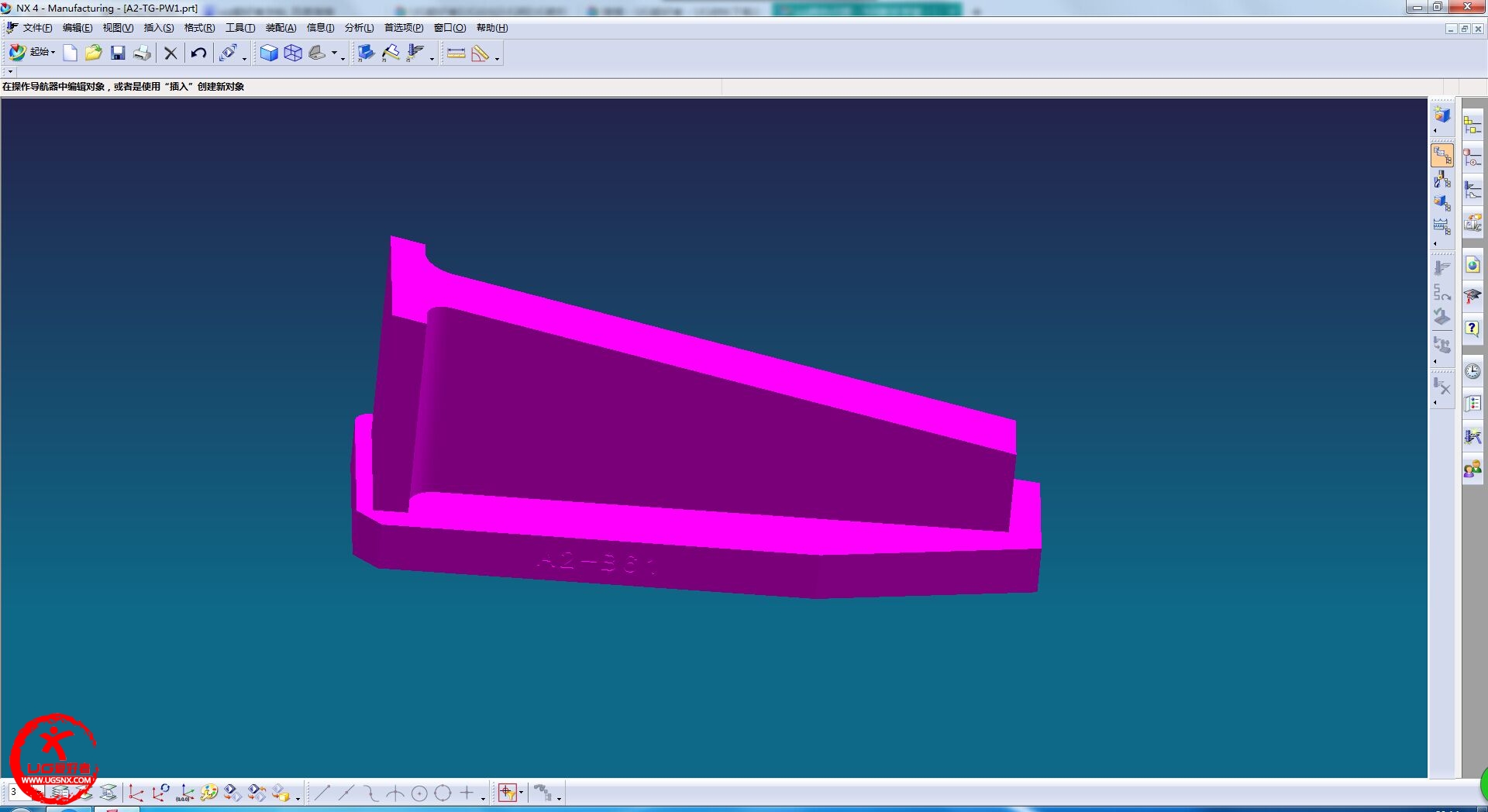Viewport: 1488px width, 812px height.
Task: Click the existing point plus snap icon
Action: (x=467, y=793)
